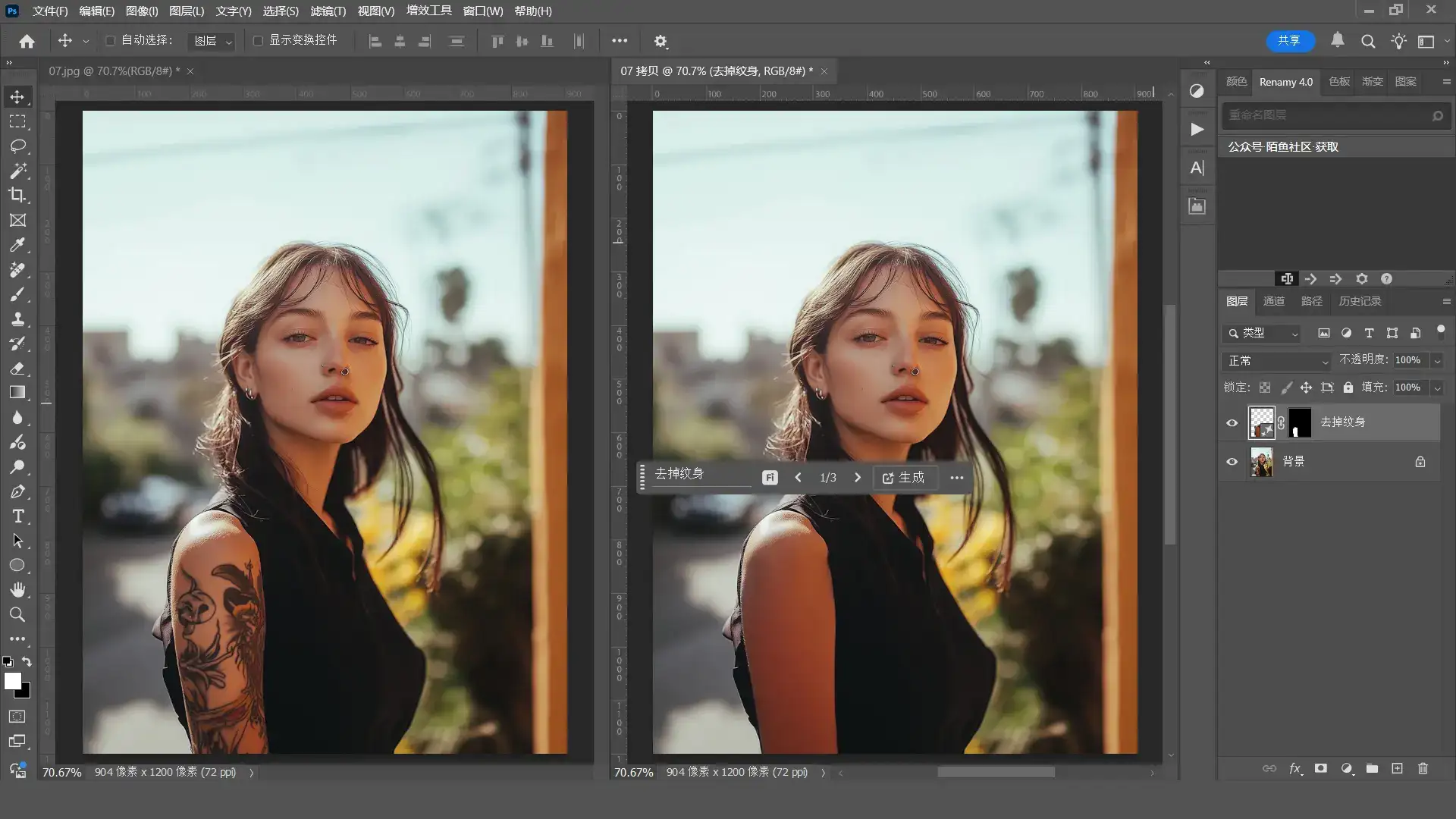The height and width of the screenshot is (819, 1456).
Task: Click the delete layer trash icon
Action: click(x=1423, y=768)
